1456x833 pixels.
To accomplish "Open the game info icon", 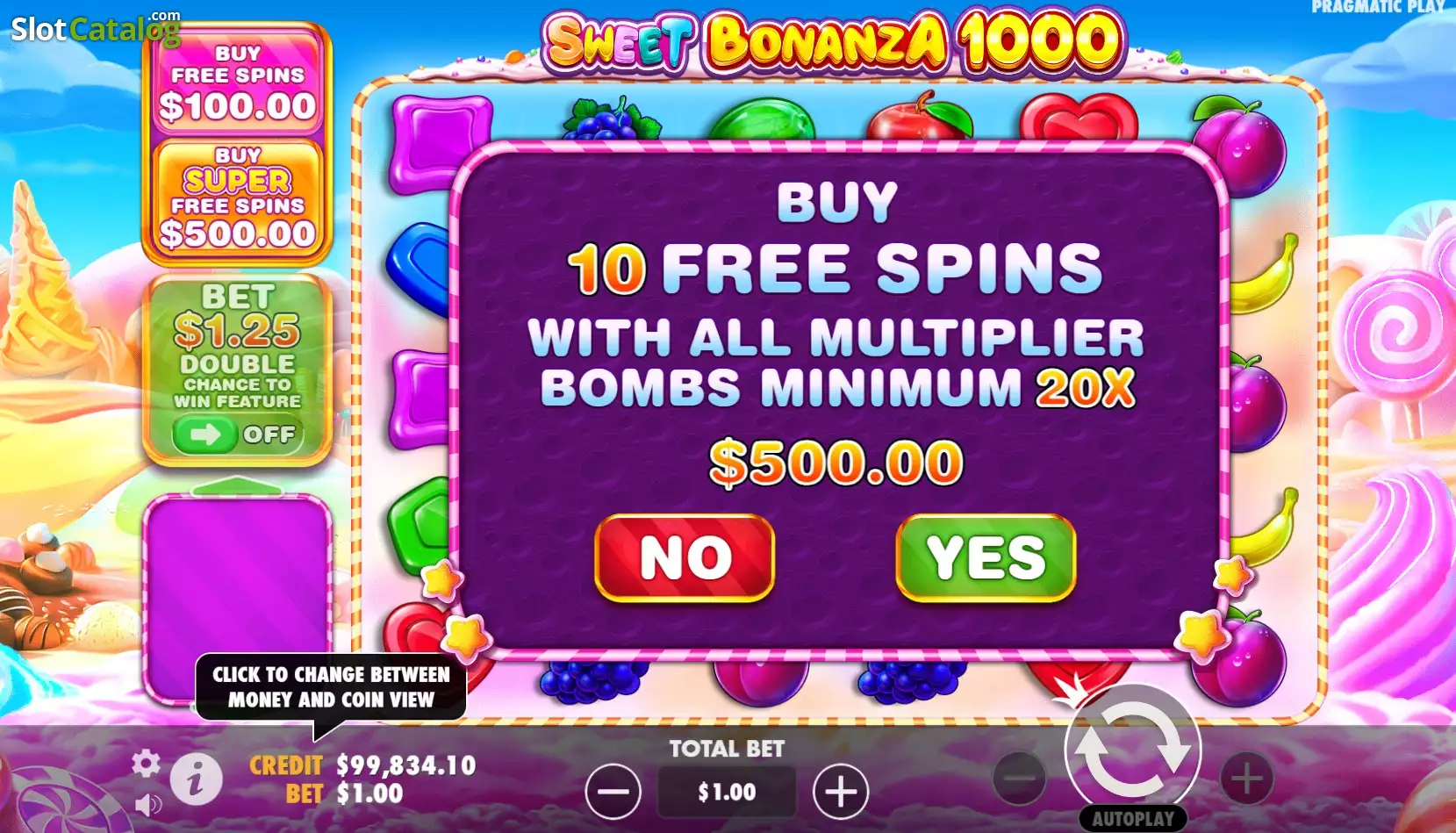I will [x=196, y=778].
